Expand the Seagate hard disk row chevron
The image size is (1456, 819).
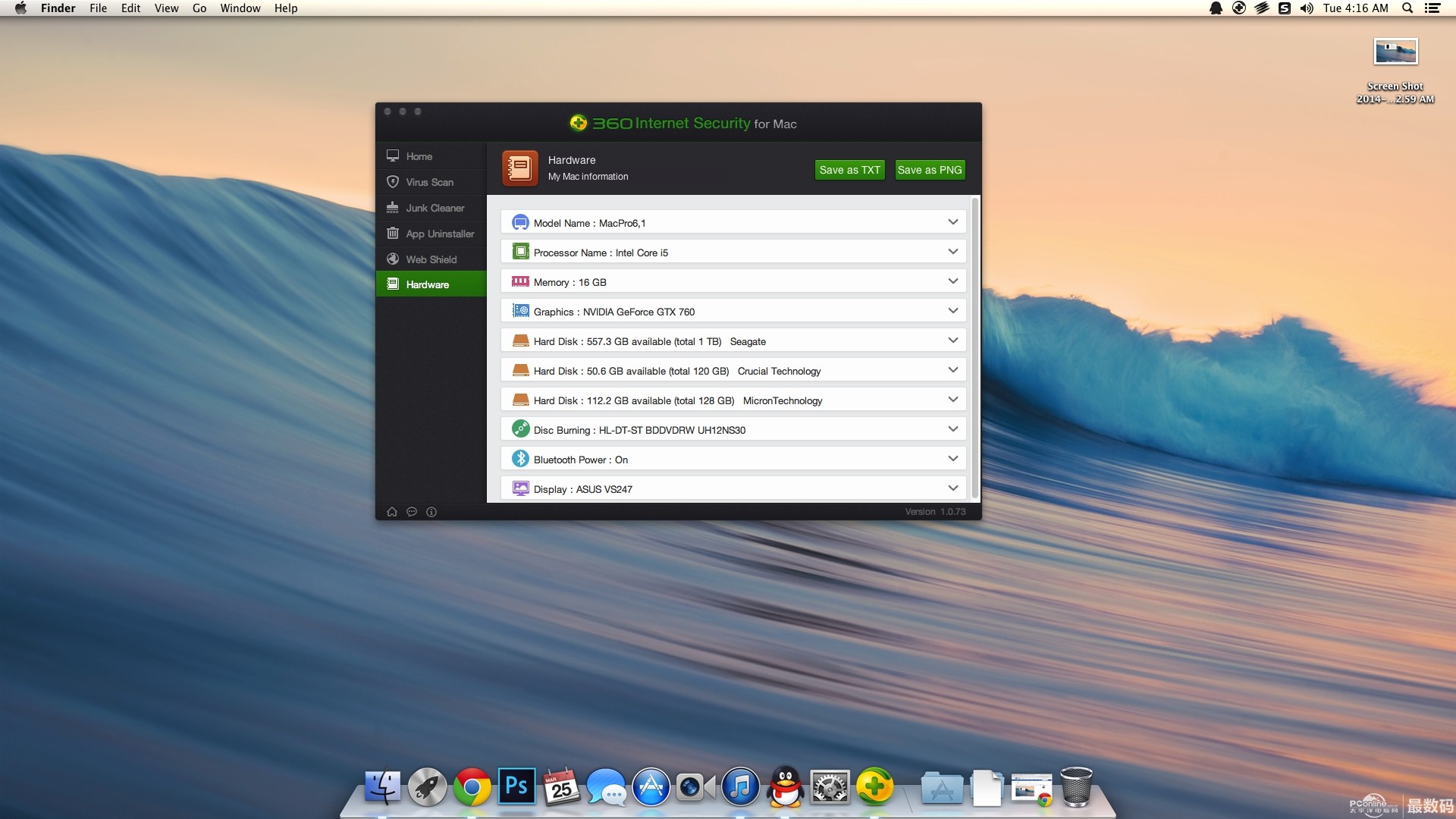952,340
